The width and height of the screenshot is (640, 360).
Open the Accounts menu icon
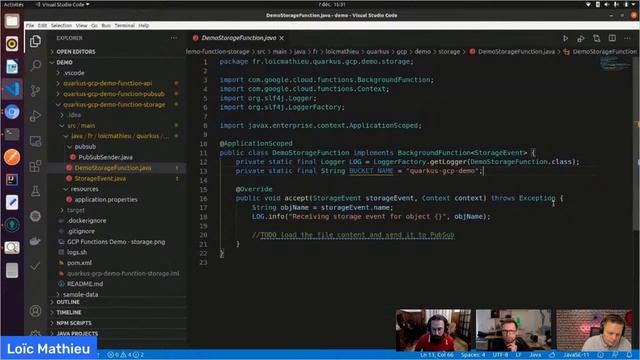pos(36,311)
